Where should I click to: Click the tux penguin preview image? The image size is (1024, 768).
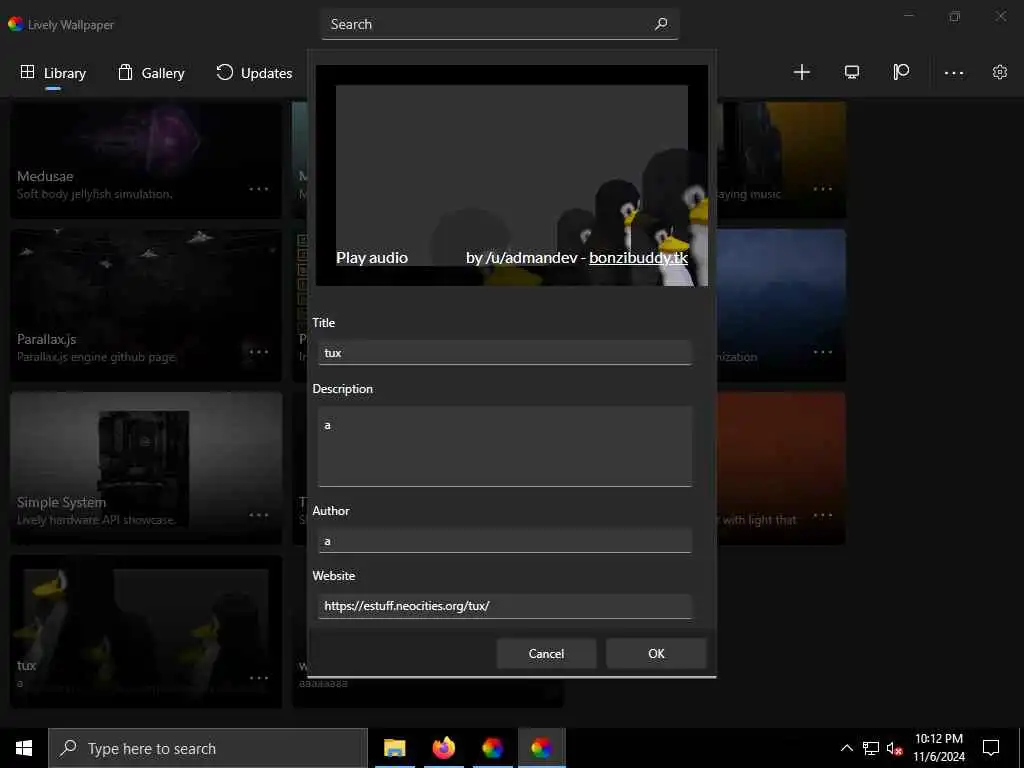pyautogui.click(x=511, y=175)
